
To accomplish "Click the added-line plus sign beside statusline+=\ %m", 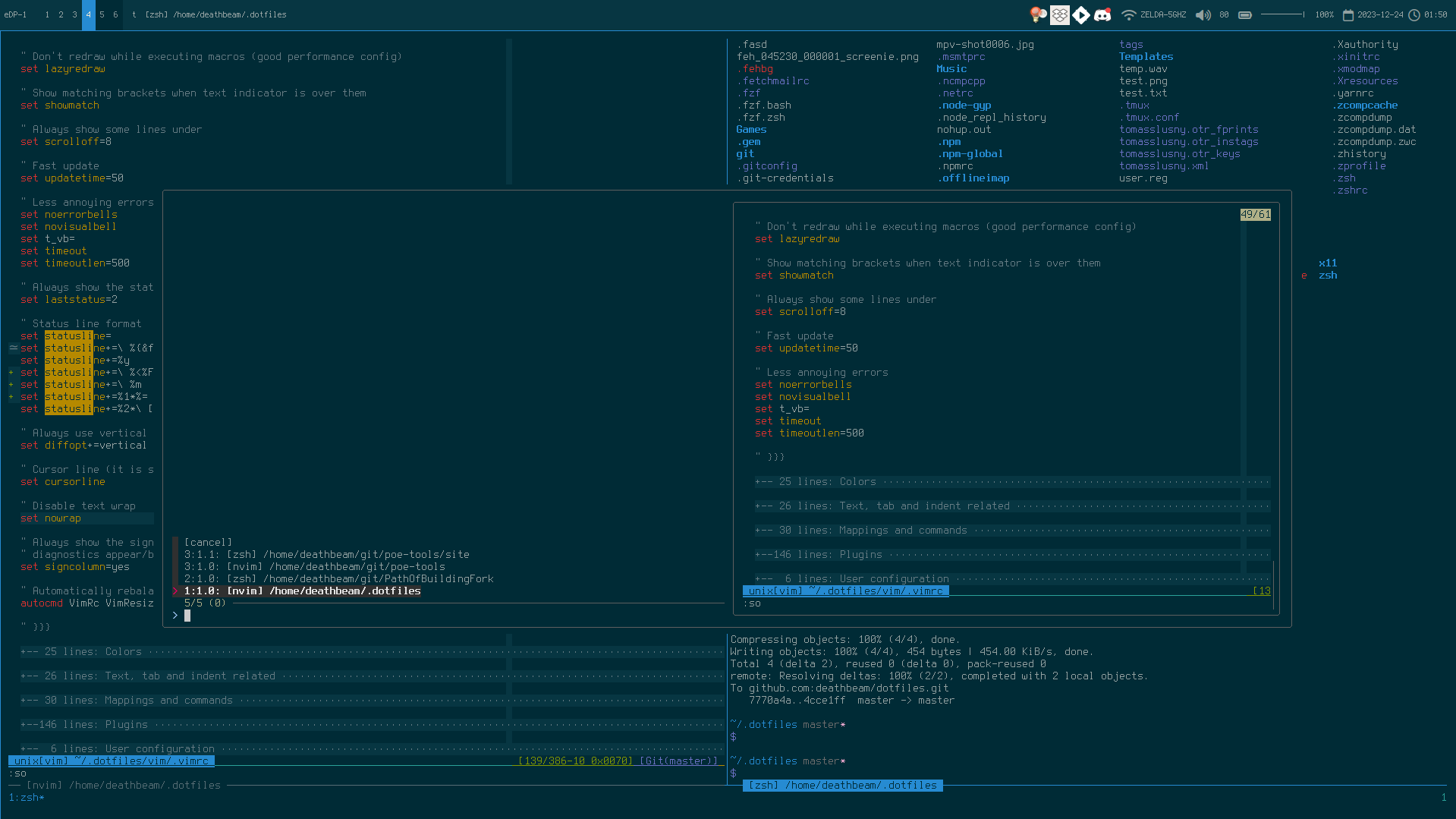I will click(11, 384).
